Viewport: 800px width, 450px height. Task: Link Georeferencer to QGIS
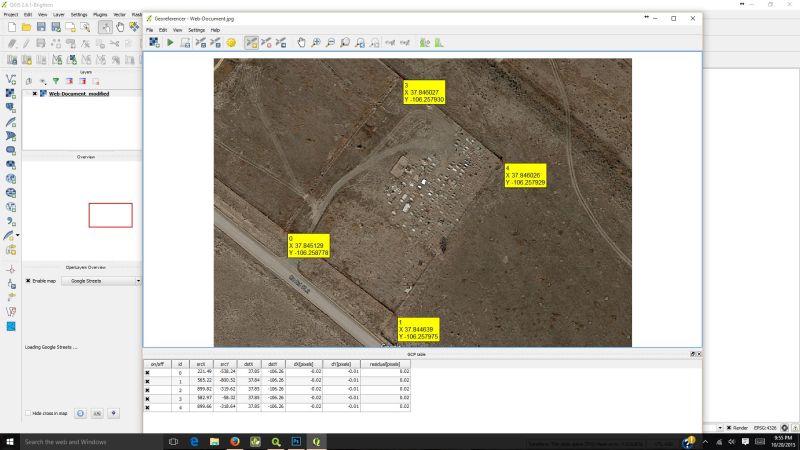tap(390, 43)
